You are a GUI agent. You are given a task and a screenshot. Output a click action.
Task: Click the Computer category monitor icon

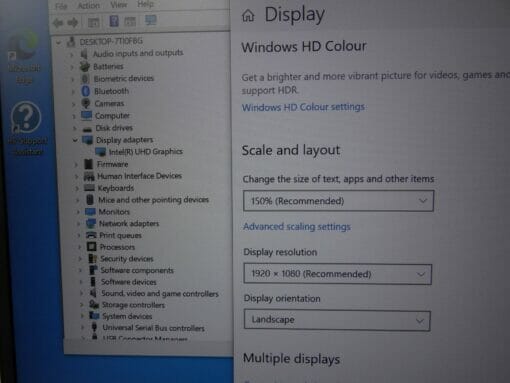(x=86, y=116)
